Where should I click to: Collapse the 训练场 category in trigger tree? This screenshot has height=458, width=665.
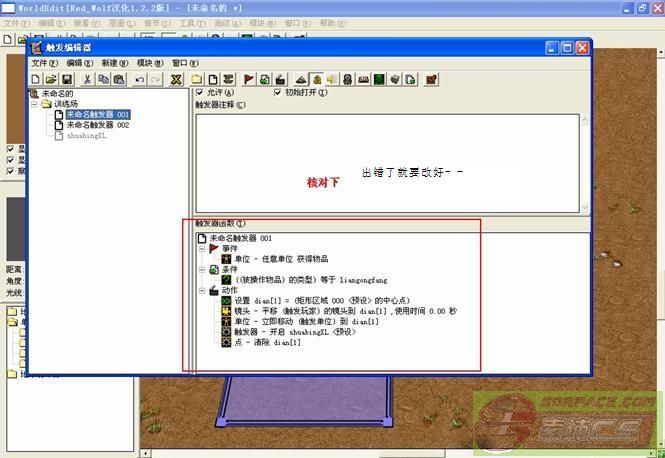(x=35, y=104)
